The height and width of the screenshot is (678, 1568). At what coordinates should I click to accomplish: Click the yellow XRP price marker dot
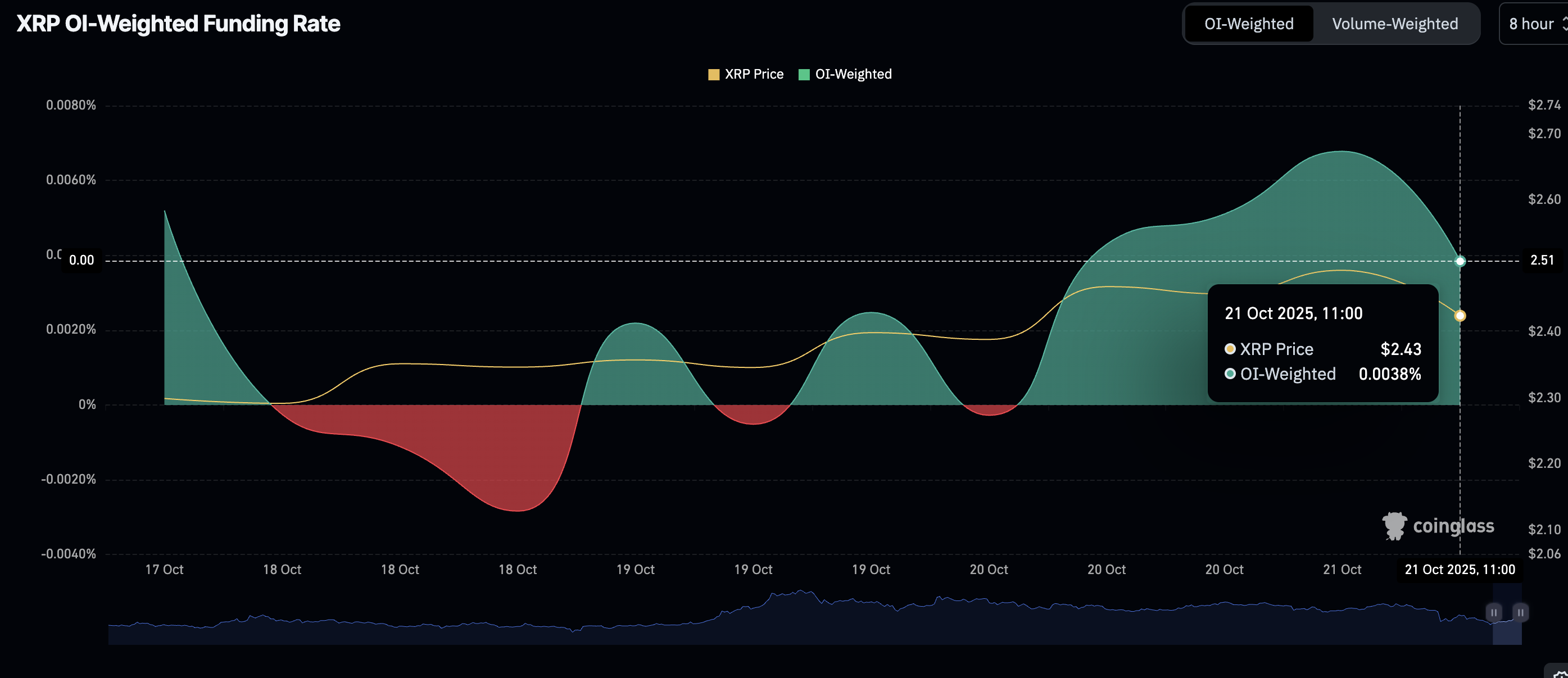(1460, 315)
